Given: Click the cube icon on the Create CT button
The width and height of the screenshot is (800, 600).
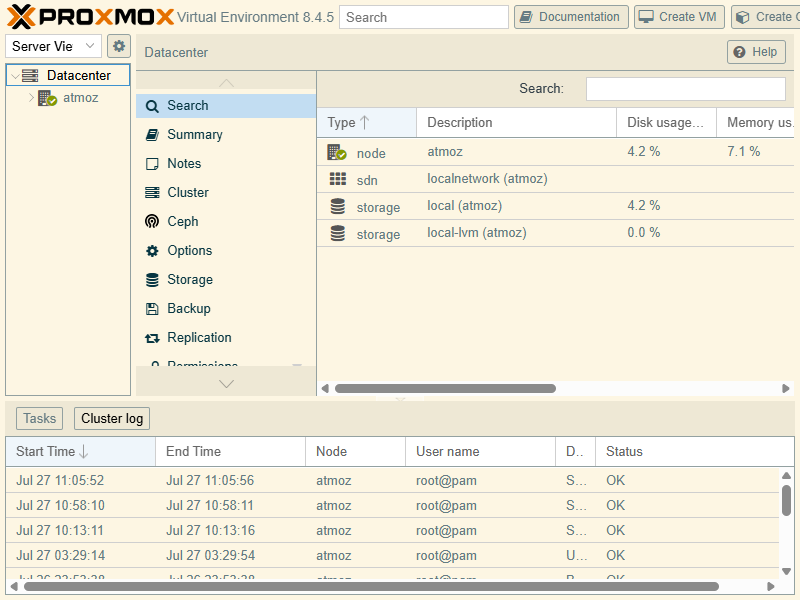Looking at the screenshot, I should (x=743, y=17).
